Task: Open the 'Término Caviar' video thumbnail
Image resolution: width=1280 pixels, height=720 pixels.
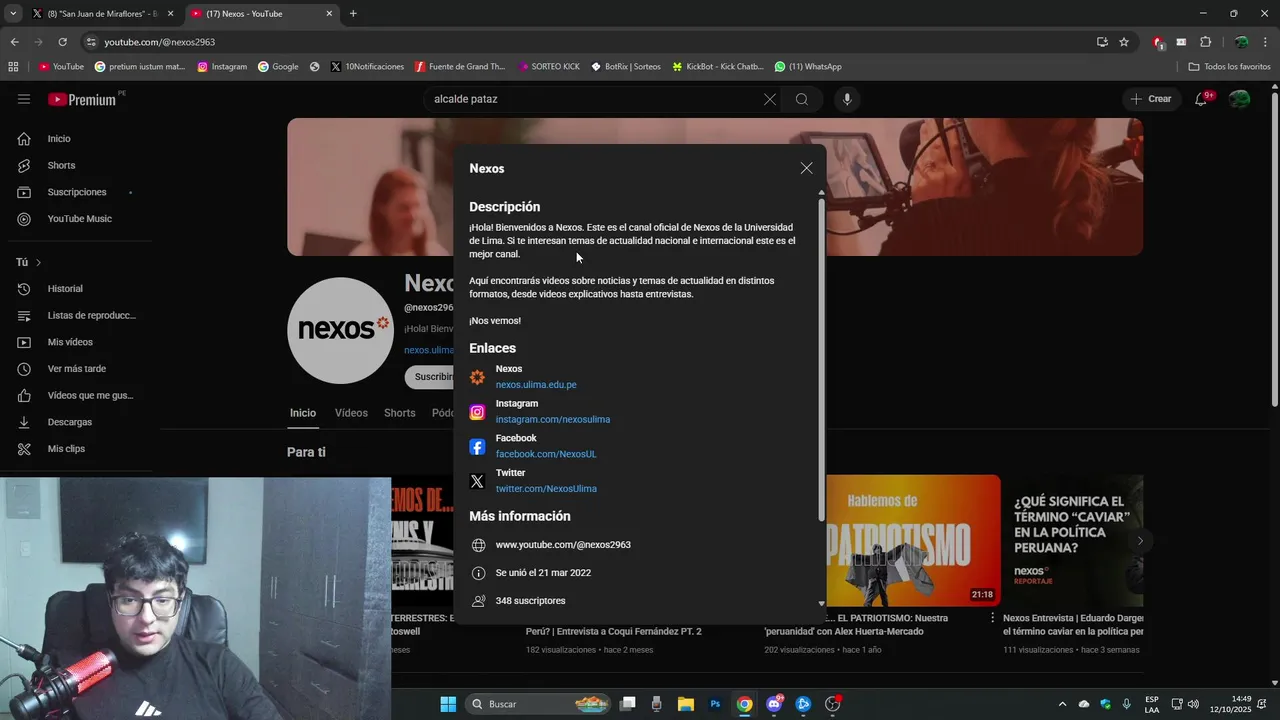Action: click(1073, 541)
